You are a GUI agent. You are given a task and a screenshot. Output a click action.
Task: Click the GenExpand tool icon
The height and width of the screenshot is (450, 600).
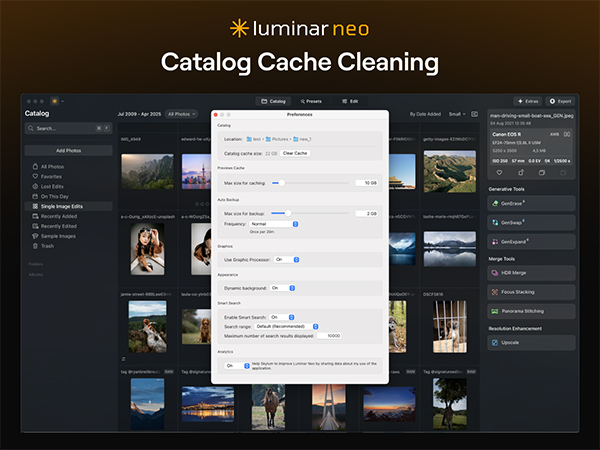pos(495,241)
